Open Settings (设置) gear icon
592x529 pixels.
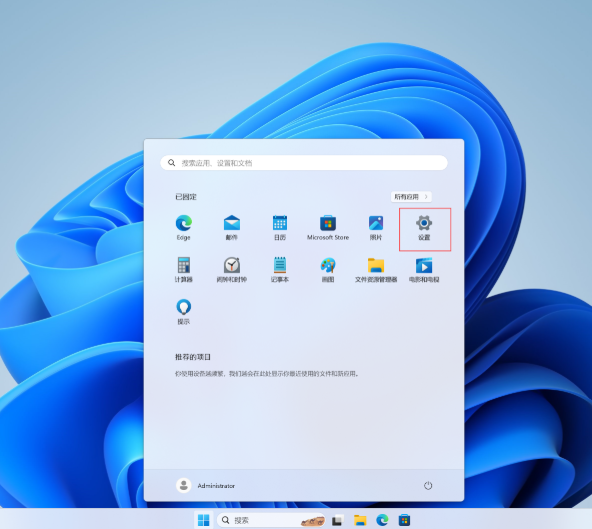424,228
